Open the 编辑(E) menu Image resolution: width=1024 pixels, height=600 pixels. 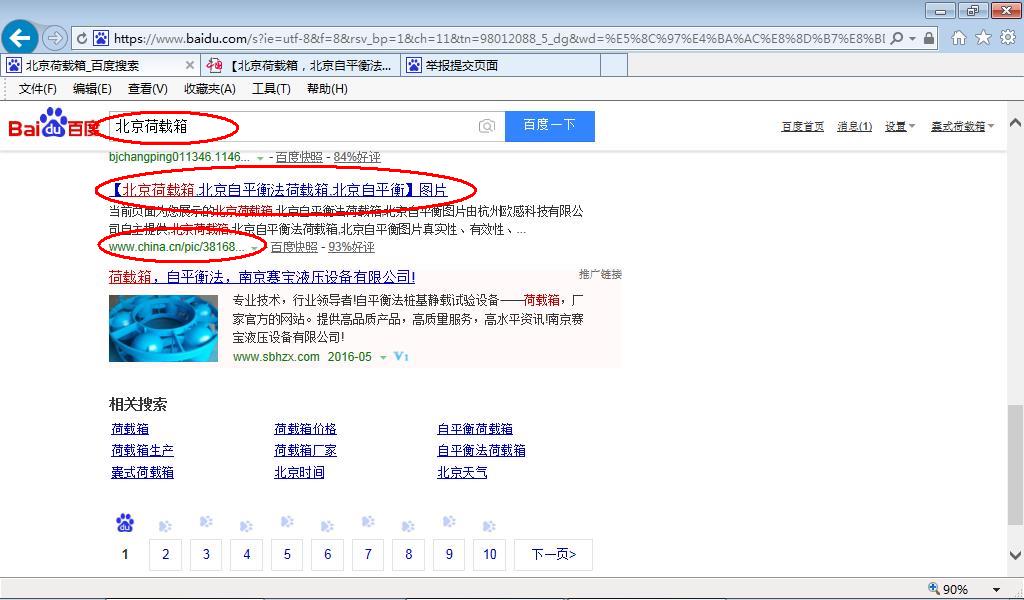(x=92, y=89)
